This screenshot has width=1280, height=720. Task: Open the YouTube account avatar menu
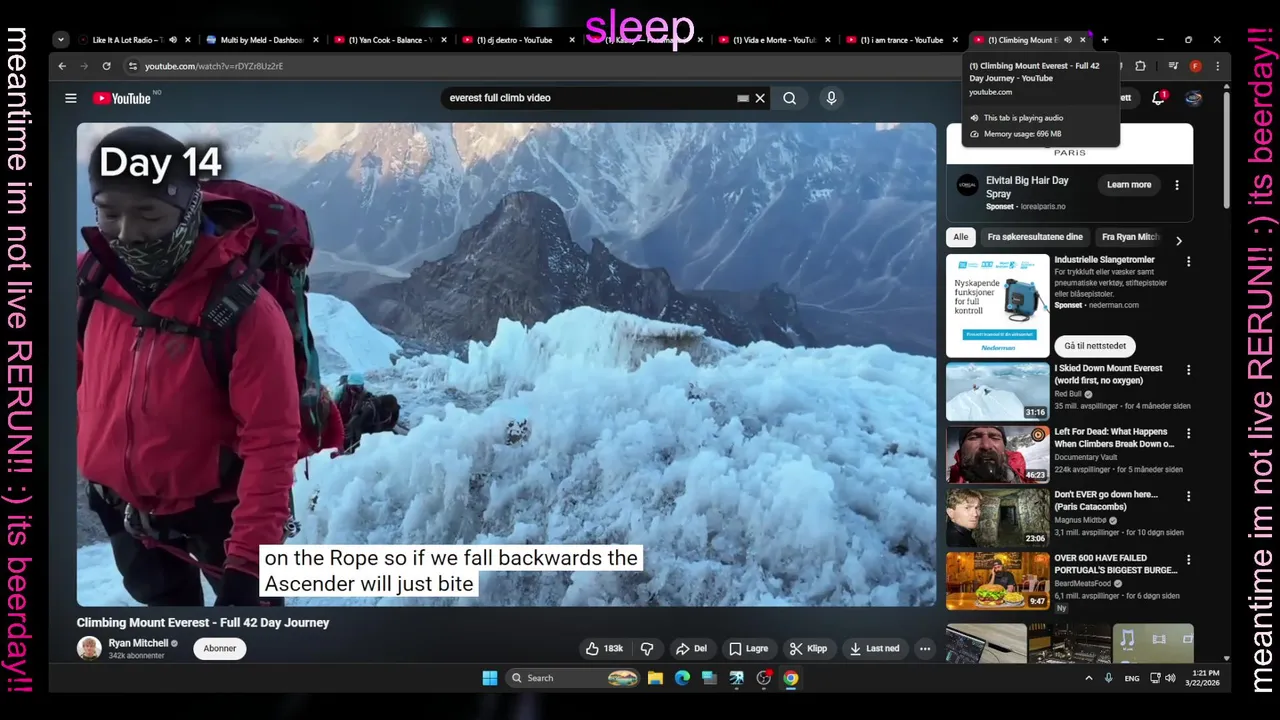coord(1193,98)
